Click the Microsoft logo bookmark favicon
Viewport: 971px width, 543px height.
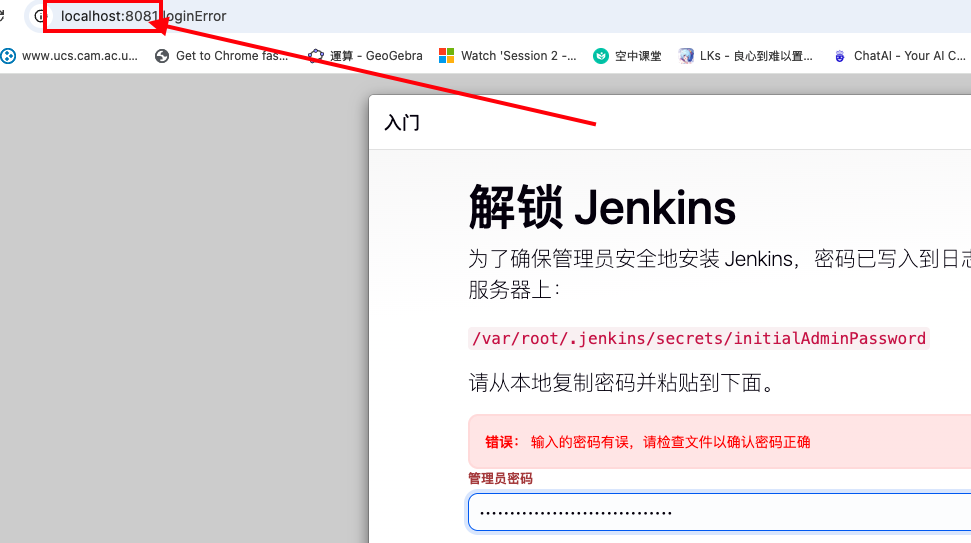(446, 56)
